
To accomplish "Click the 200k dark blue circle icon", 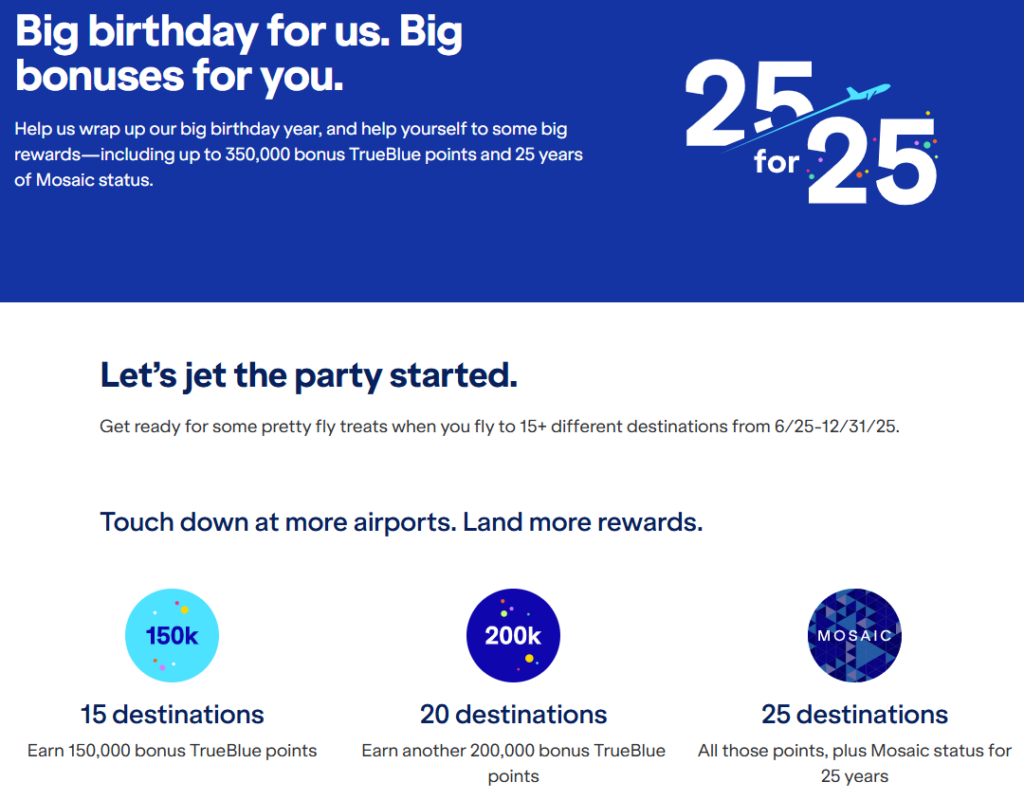I will (x=513, y=635).
